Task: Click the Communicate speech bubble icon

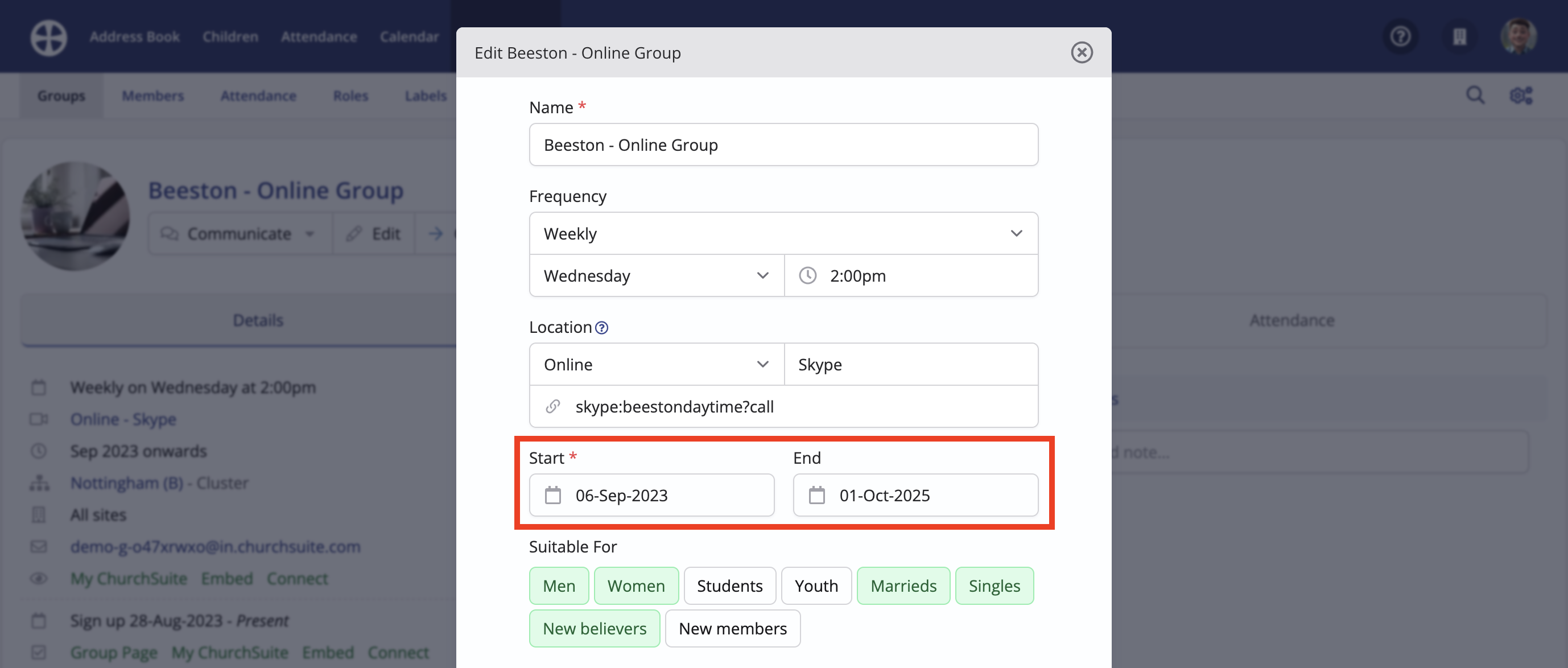Action: point(169,233)
